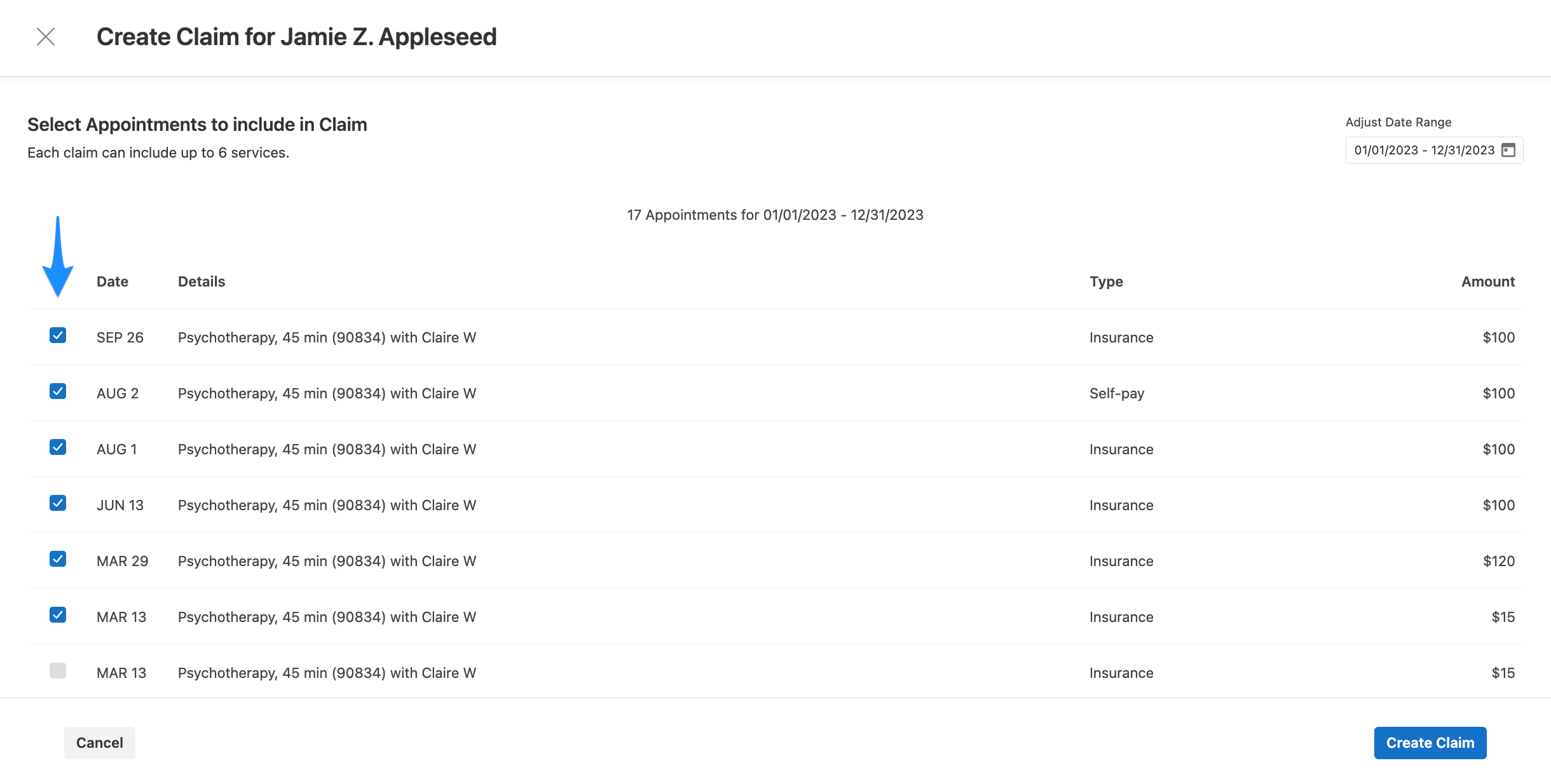This screenshot has width=1551, height=784.
Task: Click the $100 amount in JUN 13 row
Action: pyautogui.click(x=1499, y=505)
